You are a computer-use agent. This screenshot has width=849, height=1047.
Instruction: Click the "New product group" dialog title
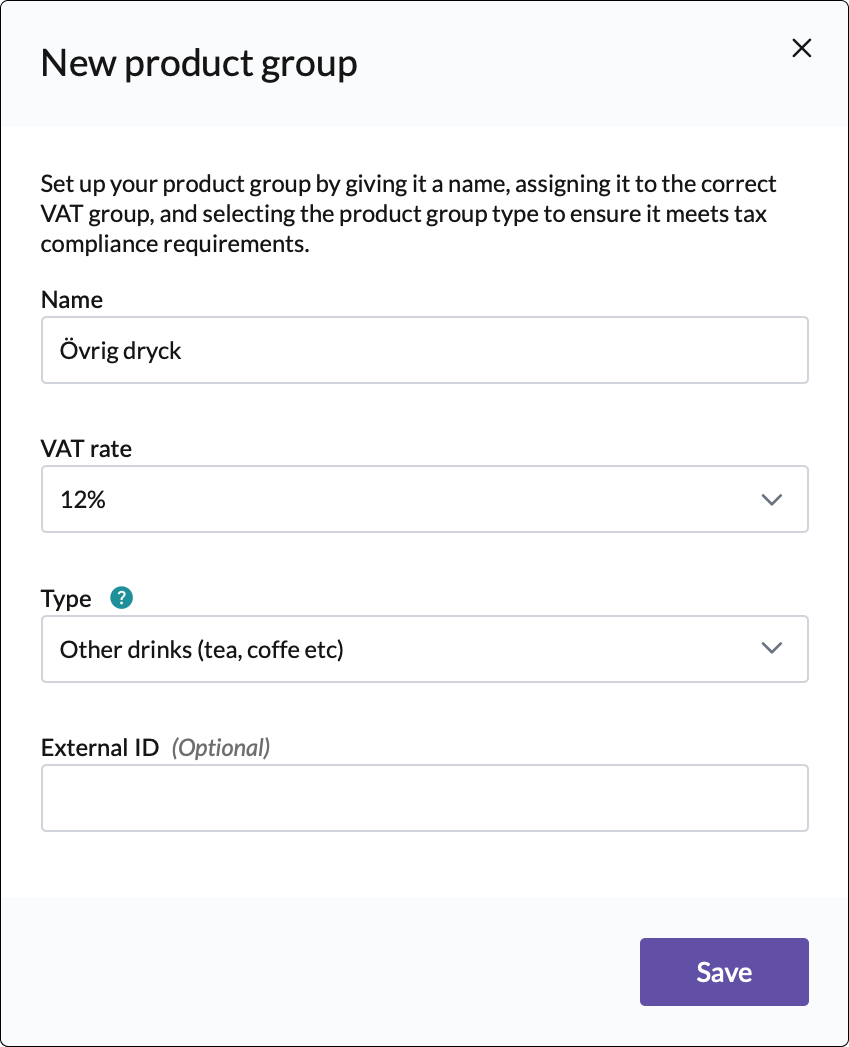(x=198, y=64)
